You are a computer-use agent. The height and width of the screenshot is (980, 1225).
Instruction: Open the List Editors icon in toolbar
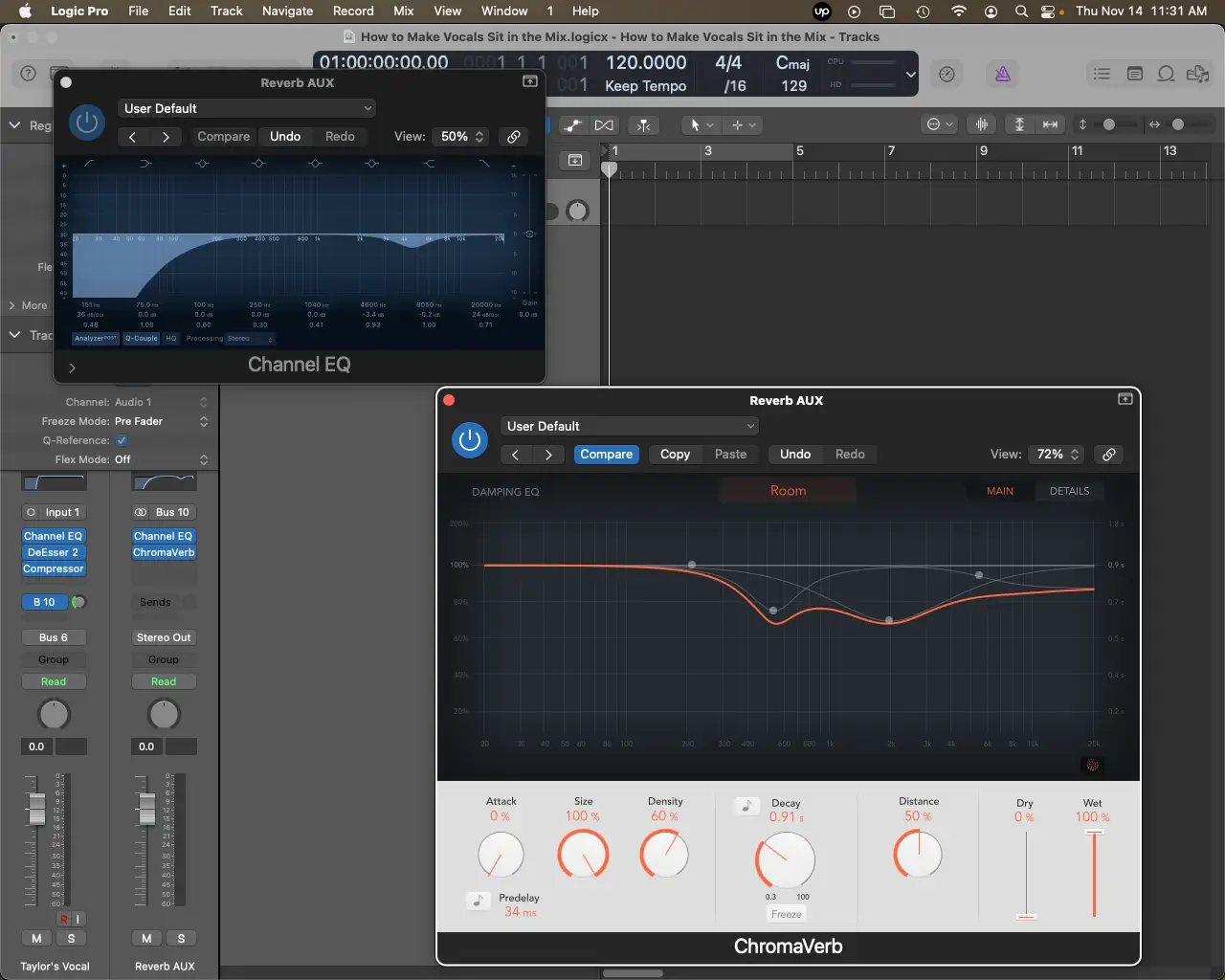coord(1102,74)
